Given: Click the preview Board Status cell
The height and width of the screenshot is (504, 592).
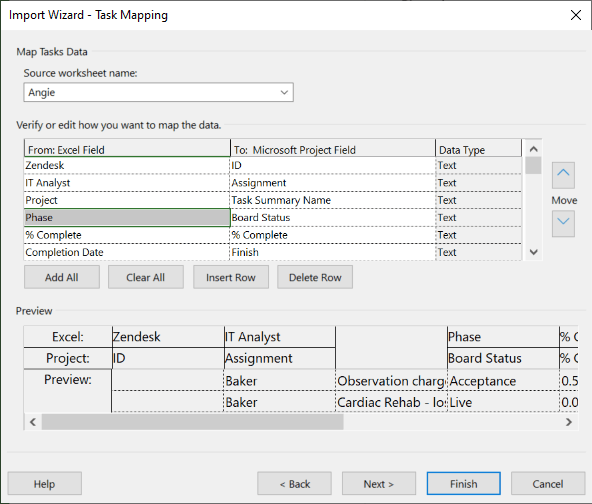Looking at the screenshot, I should tap(503, 358).
